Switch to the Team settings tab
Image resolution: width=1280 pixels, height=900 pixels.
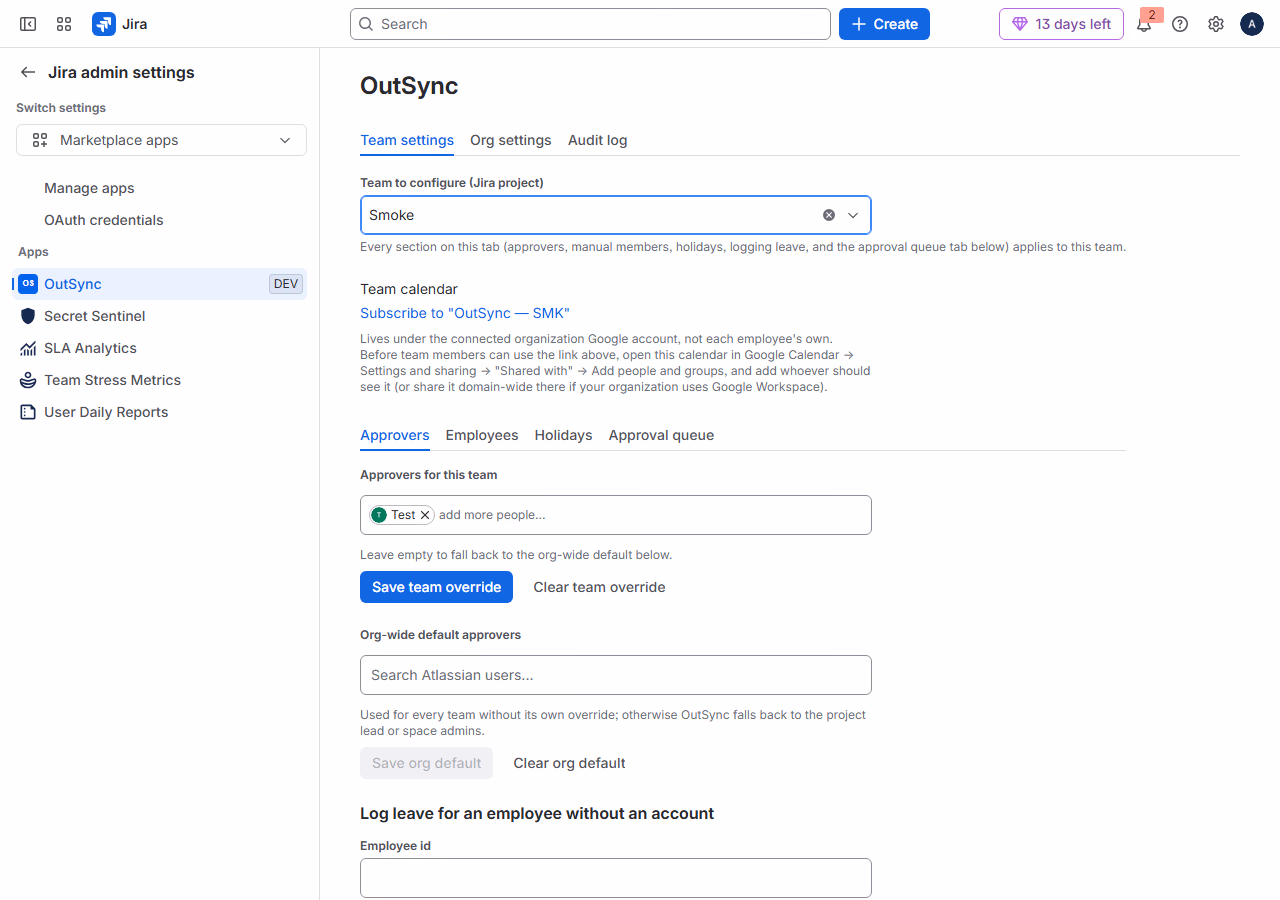(x=407, y=140)
